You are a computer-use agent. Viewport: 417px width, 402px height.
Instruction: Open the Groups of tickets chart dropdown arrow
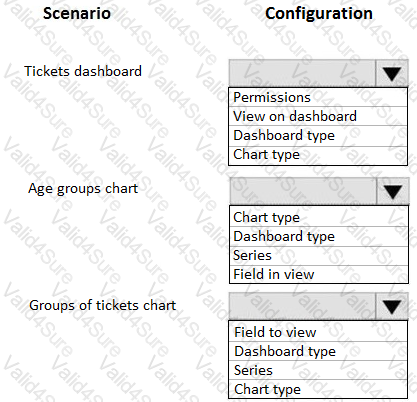tap(392, 307)
